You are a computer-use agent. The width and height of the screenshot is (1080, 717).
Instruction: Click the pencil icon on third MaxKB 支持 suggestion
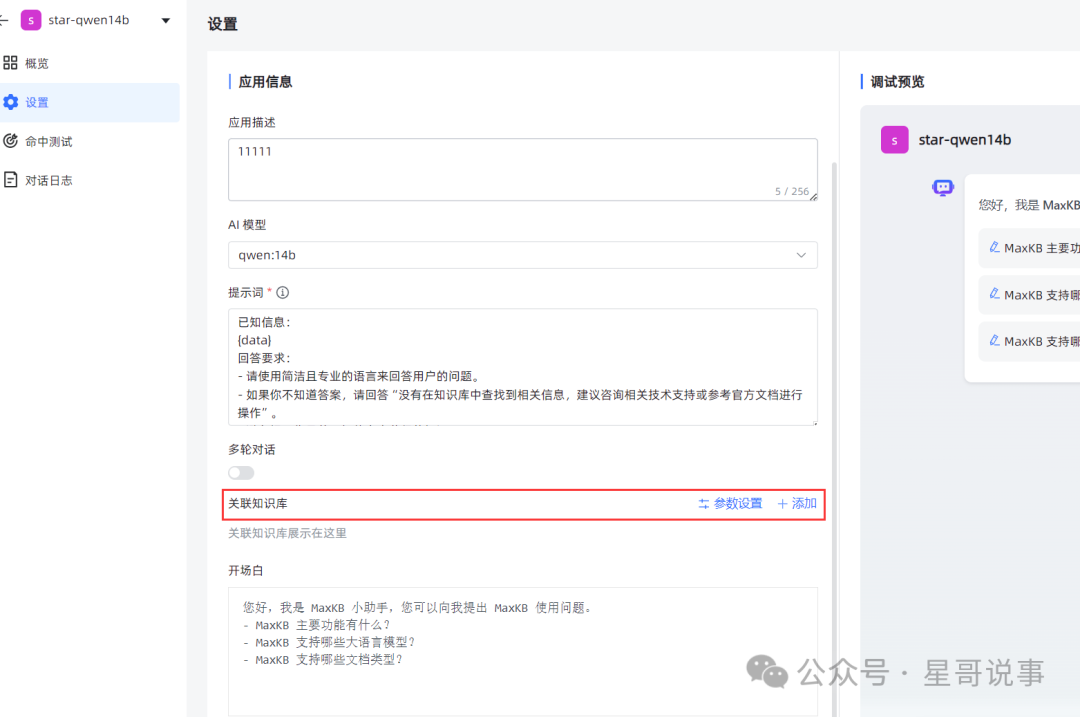[x=995, y=340]
